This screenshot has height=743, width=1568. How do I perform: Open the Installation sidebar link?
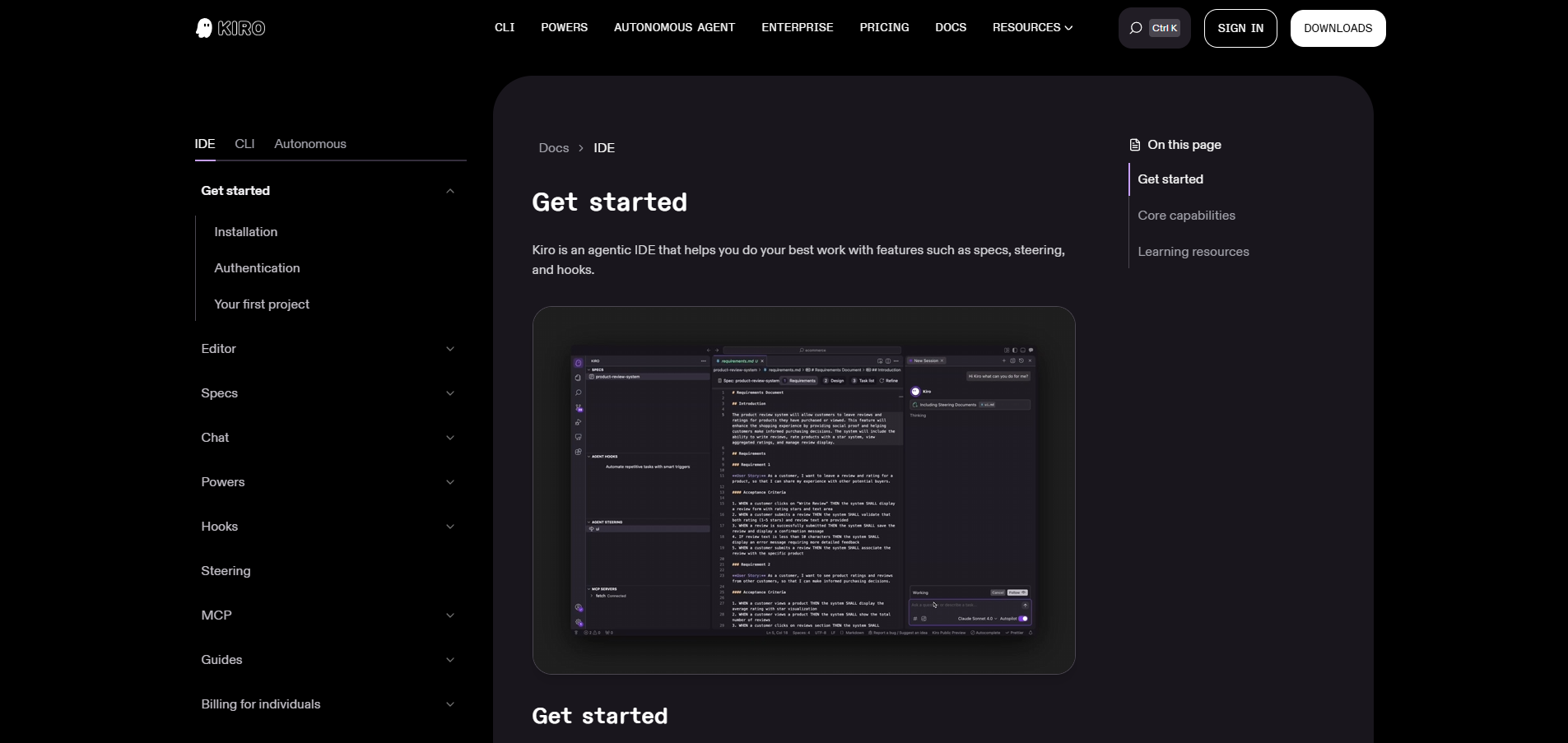[246, 232]
